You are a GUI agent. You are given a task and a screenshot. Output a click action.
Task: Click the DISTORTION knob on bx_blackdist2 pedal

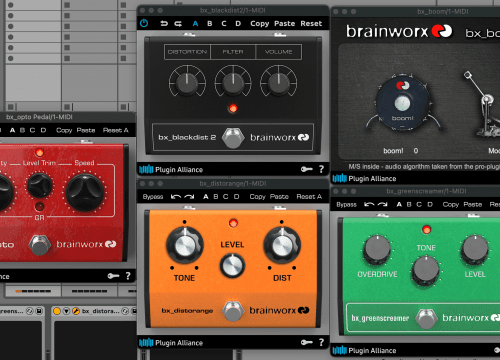click(x=187, y=83)
